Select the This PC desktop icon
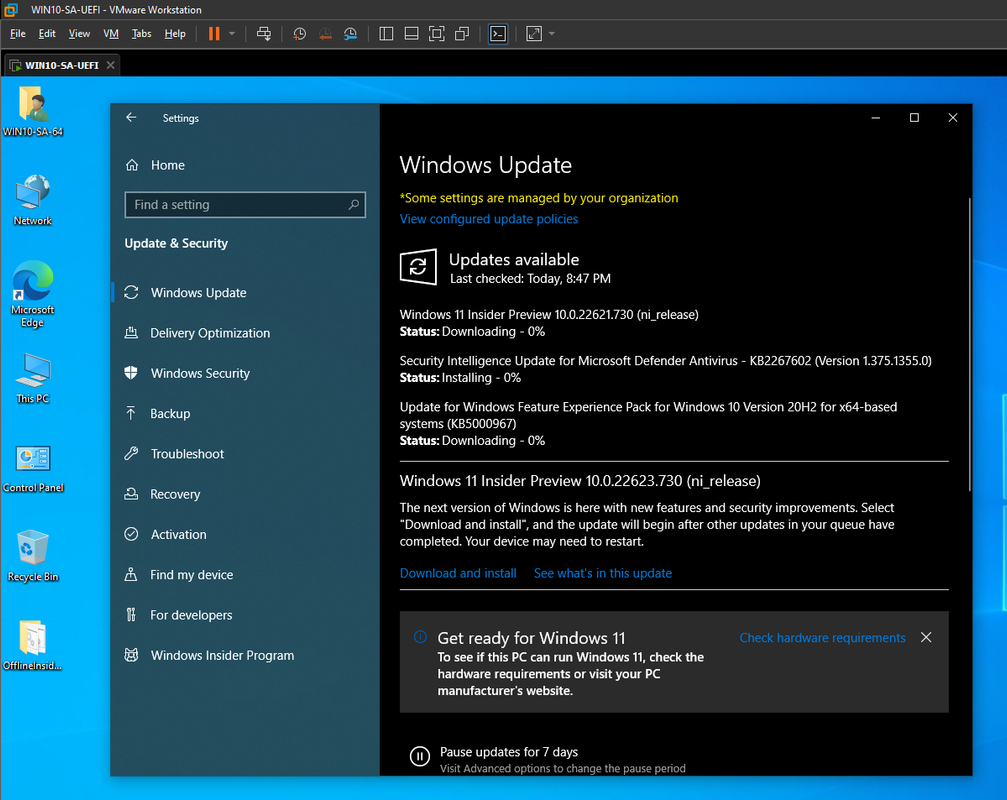1007x800 pixels. click(x=33, y=378)
